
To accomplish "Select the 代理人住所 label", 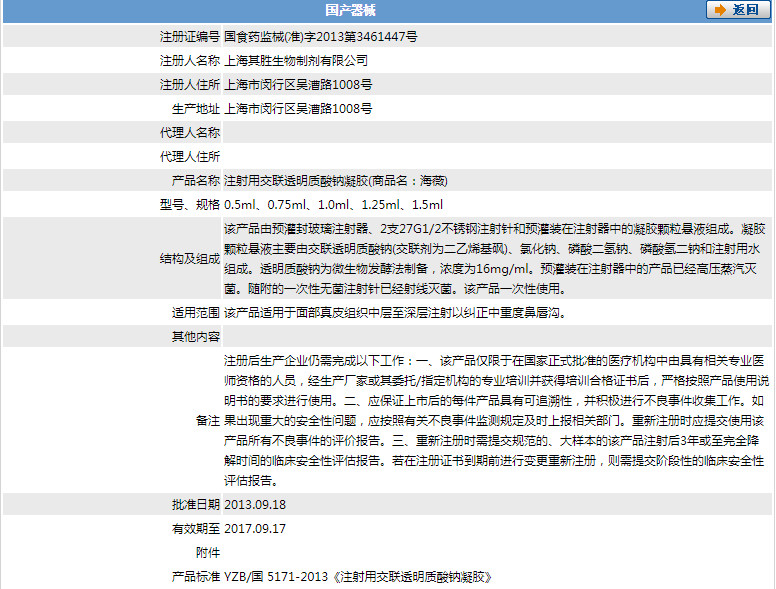I will (190, 156).
